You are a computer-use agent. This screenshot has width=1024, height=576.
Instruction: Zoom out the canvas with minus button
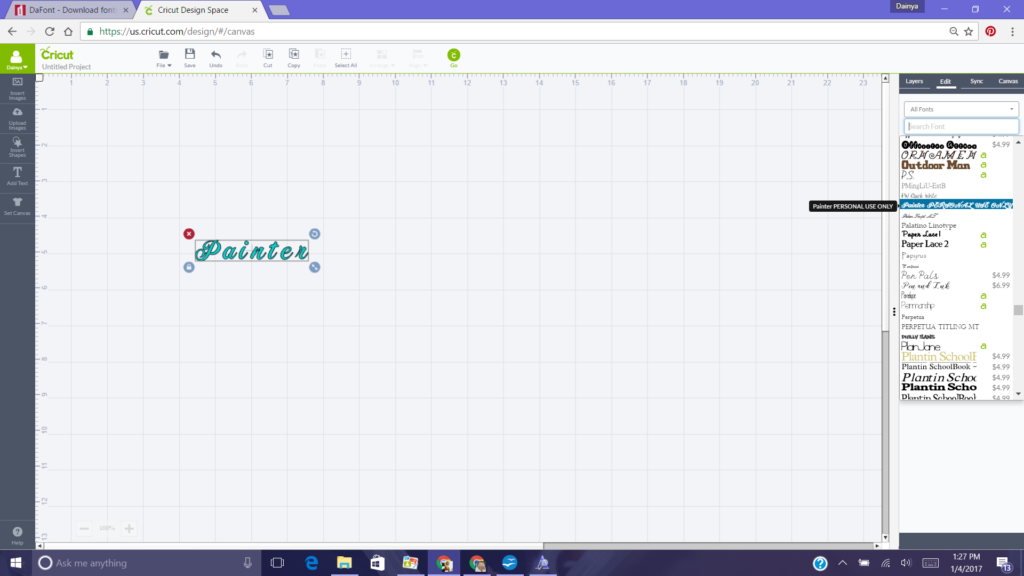pos(84,528)
